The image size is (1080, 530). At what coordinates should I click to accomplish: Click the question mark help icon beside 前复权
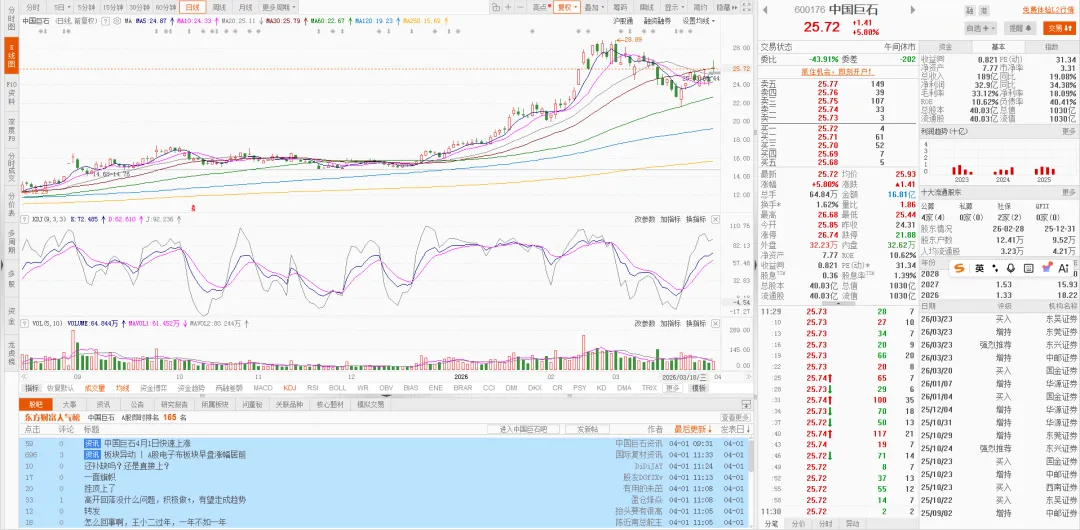105,21
